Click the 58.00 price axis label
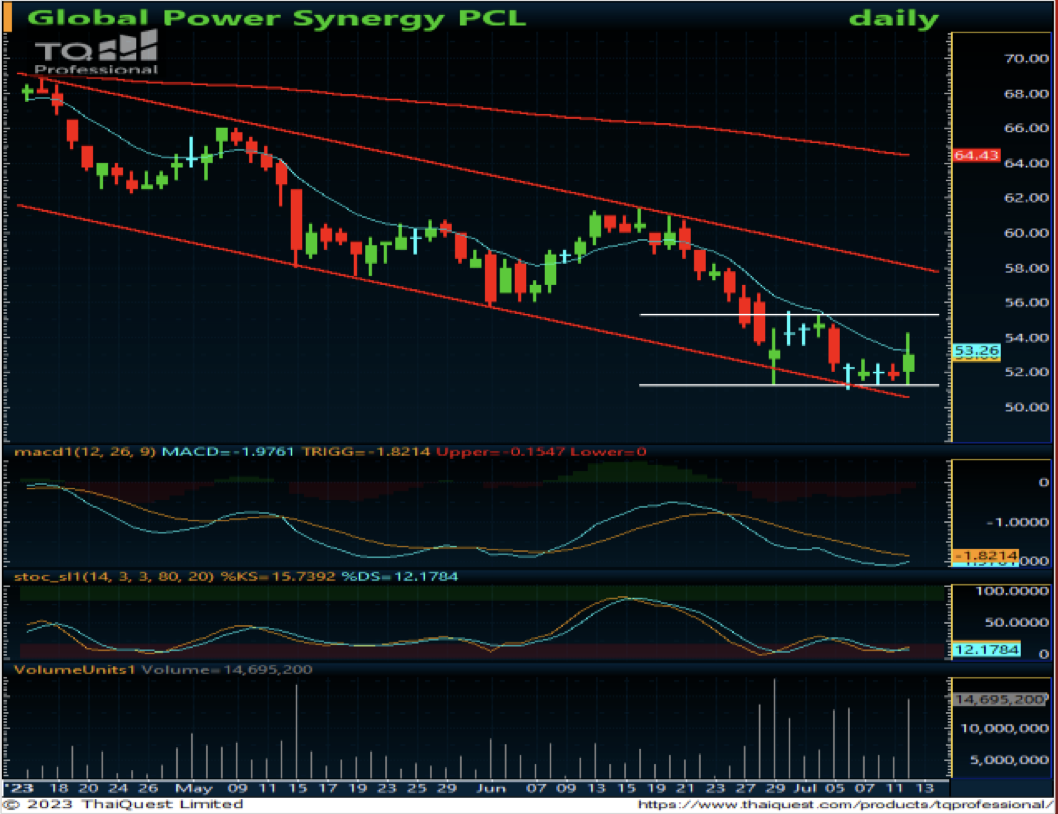The image size is (1058, 814). pyautogui.click(x=1026, y=268)
